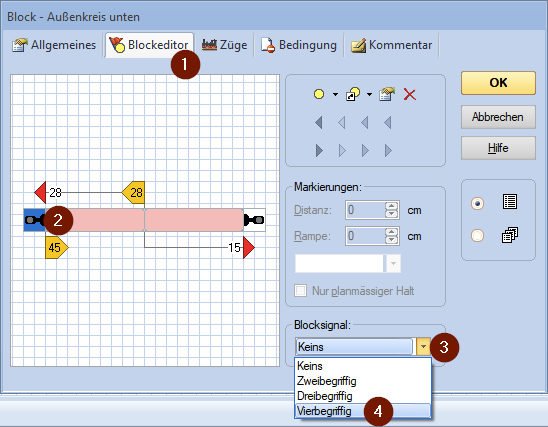Expand the yellow circle marker dropdown arrow
Screen dimensions: 548x427
(335, 94)
